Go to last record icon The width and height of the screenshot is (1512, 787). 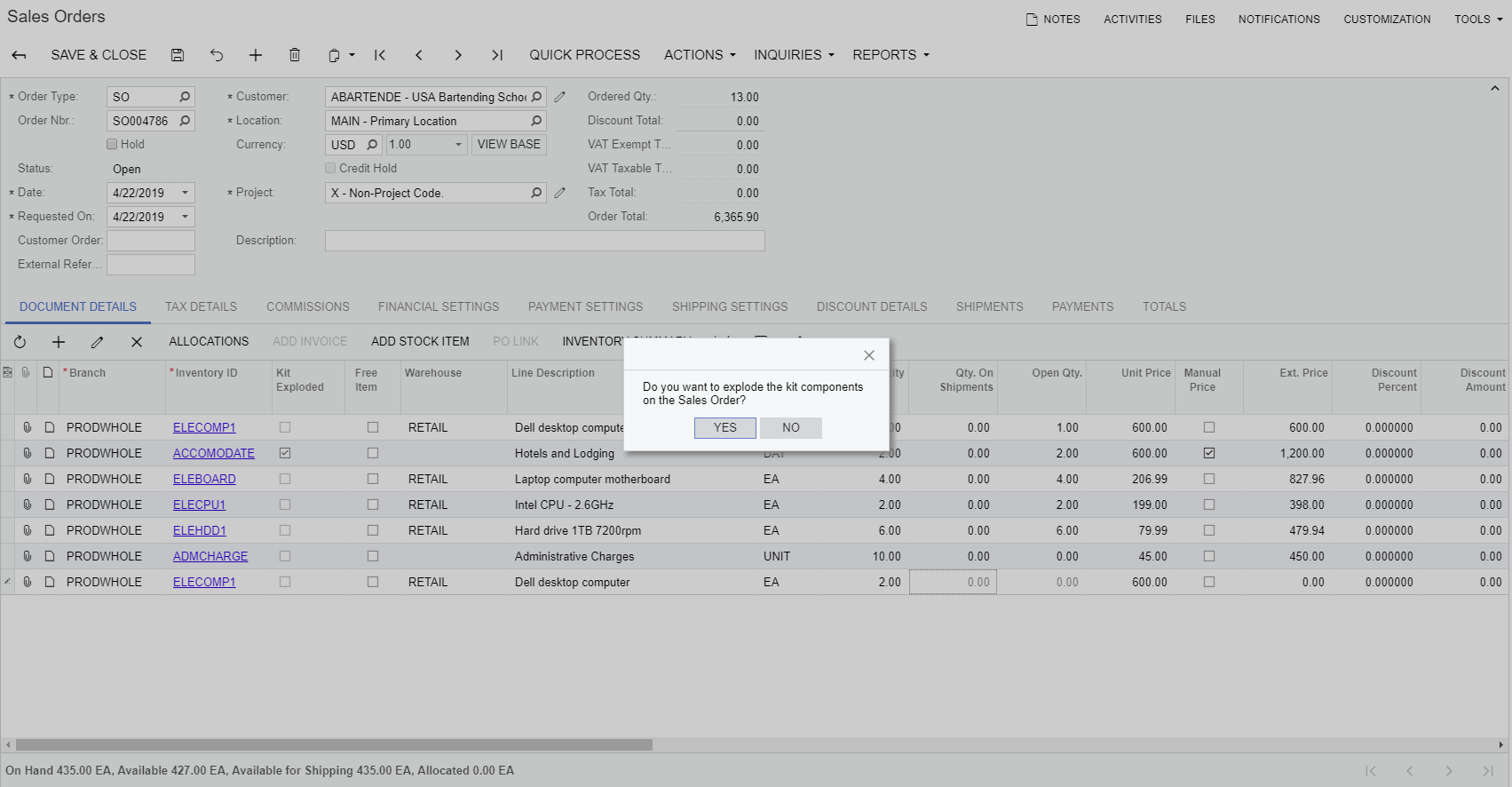(497, 55)
